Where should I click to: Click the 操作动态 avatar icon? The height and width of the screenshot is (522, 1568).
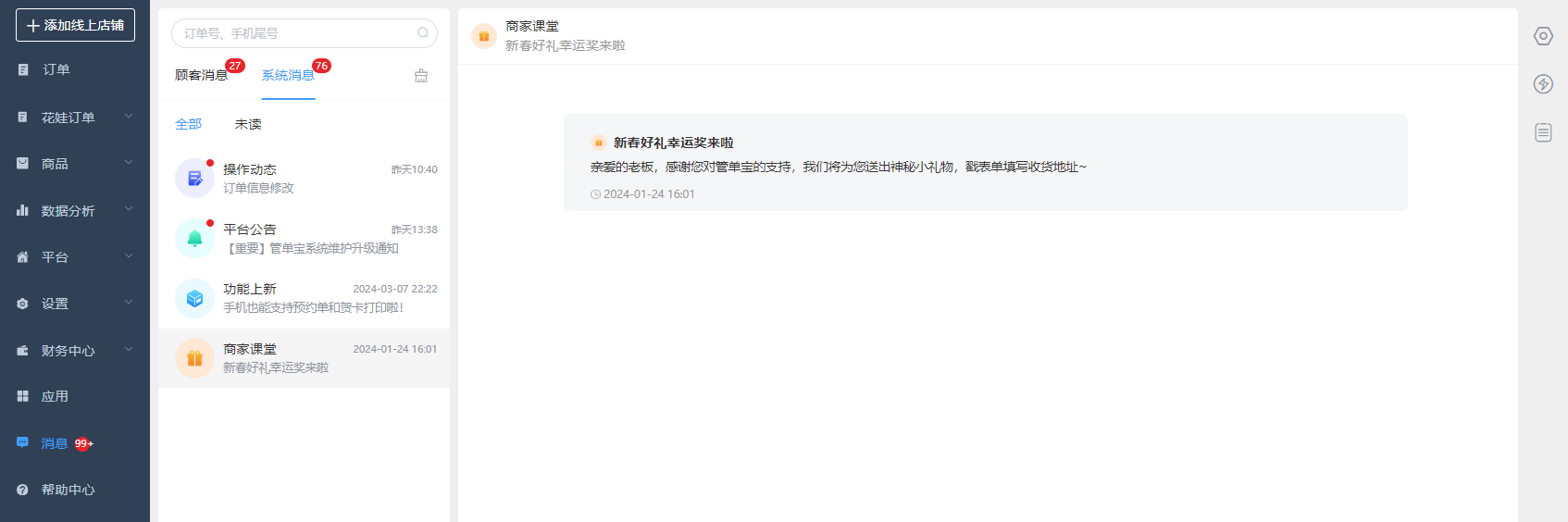click(x=194, y=179)
